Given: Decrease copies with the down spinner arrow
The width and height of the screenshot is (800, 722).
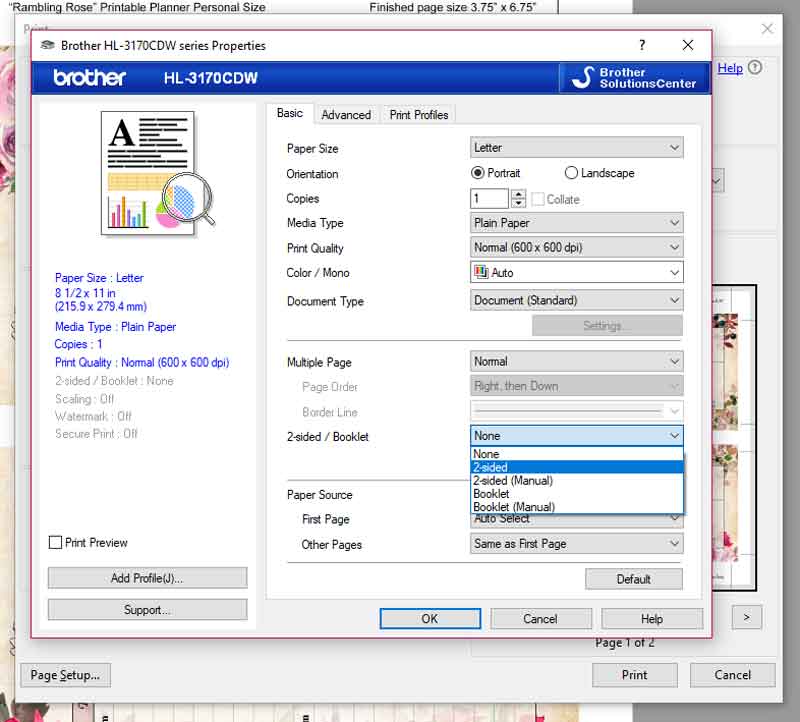Looking at the screenshot, I should pyautogui.click(x=518, y=203).
